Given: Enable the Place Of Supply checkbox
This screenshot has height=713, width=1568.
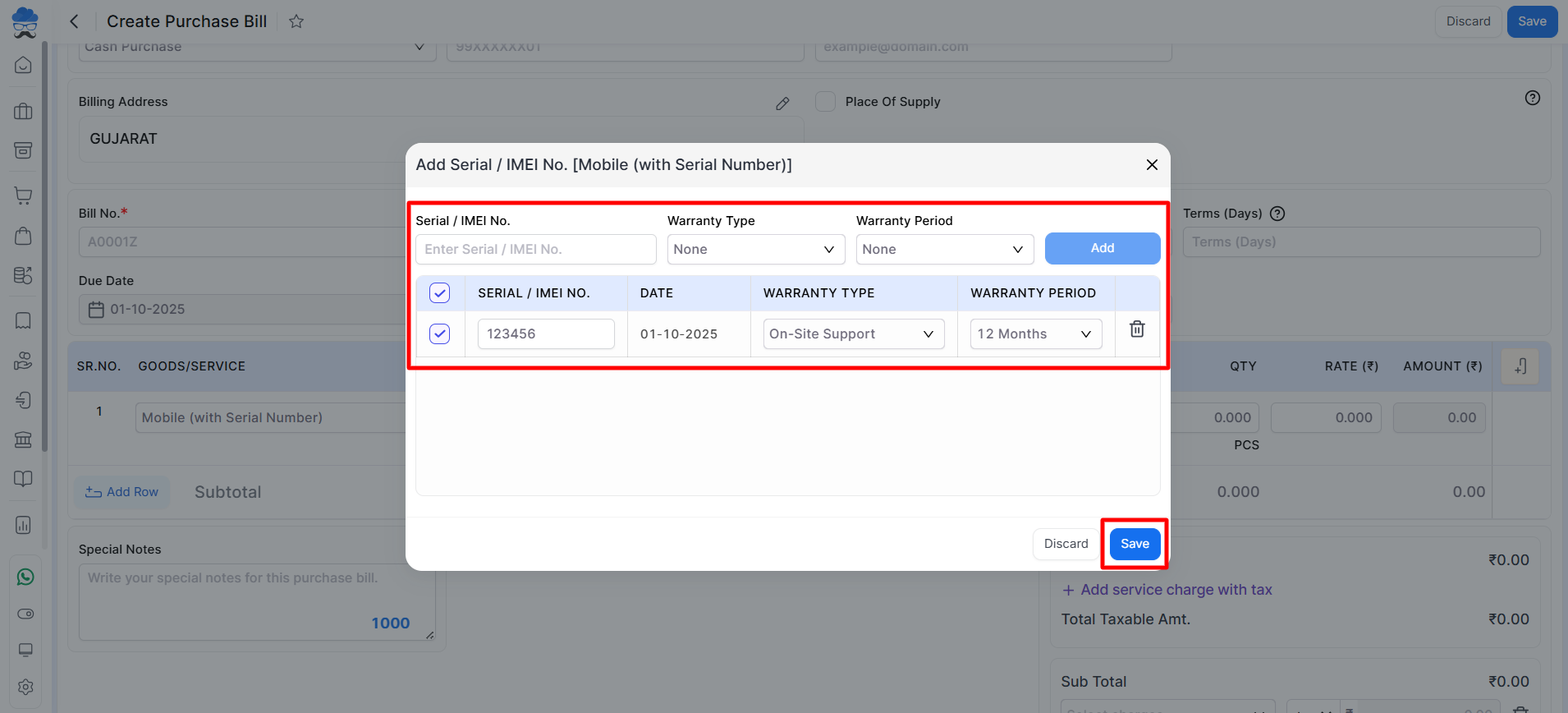Looking at the screenshot, I should [825, 102].
